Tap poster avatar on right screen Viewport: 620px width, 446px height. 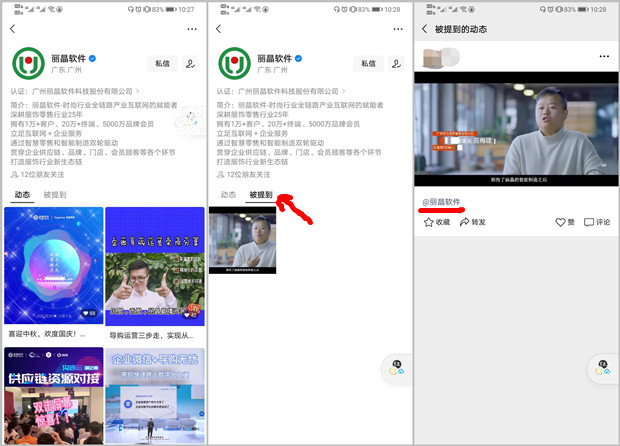click(x=440, y=58)
